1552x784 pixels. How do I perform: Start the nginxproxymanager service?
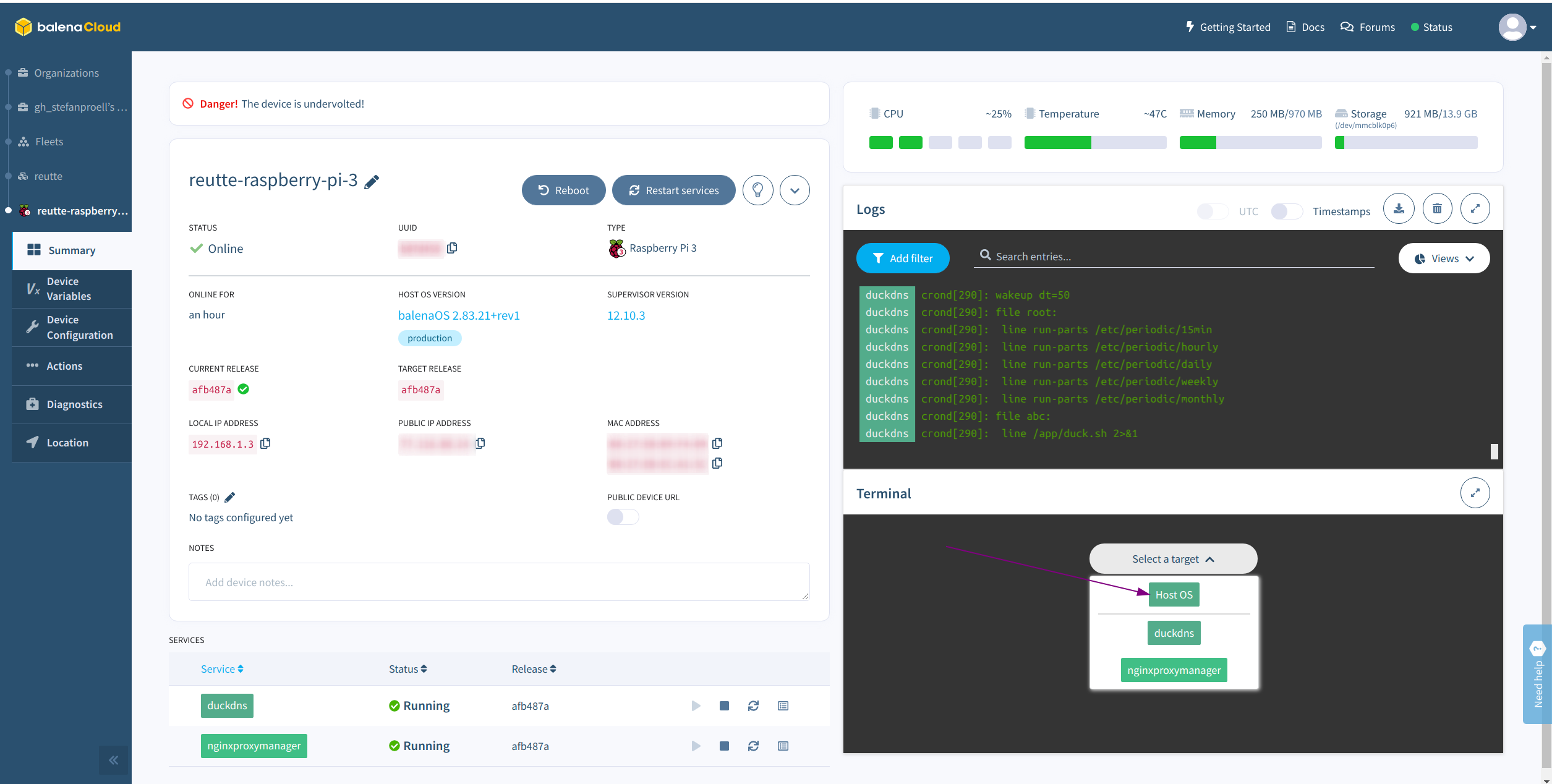[696, 746]
